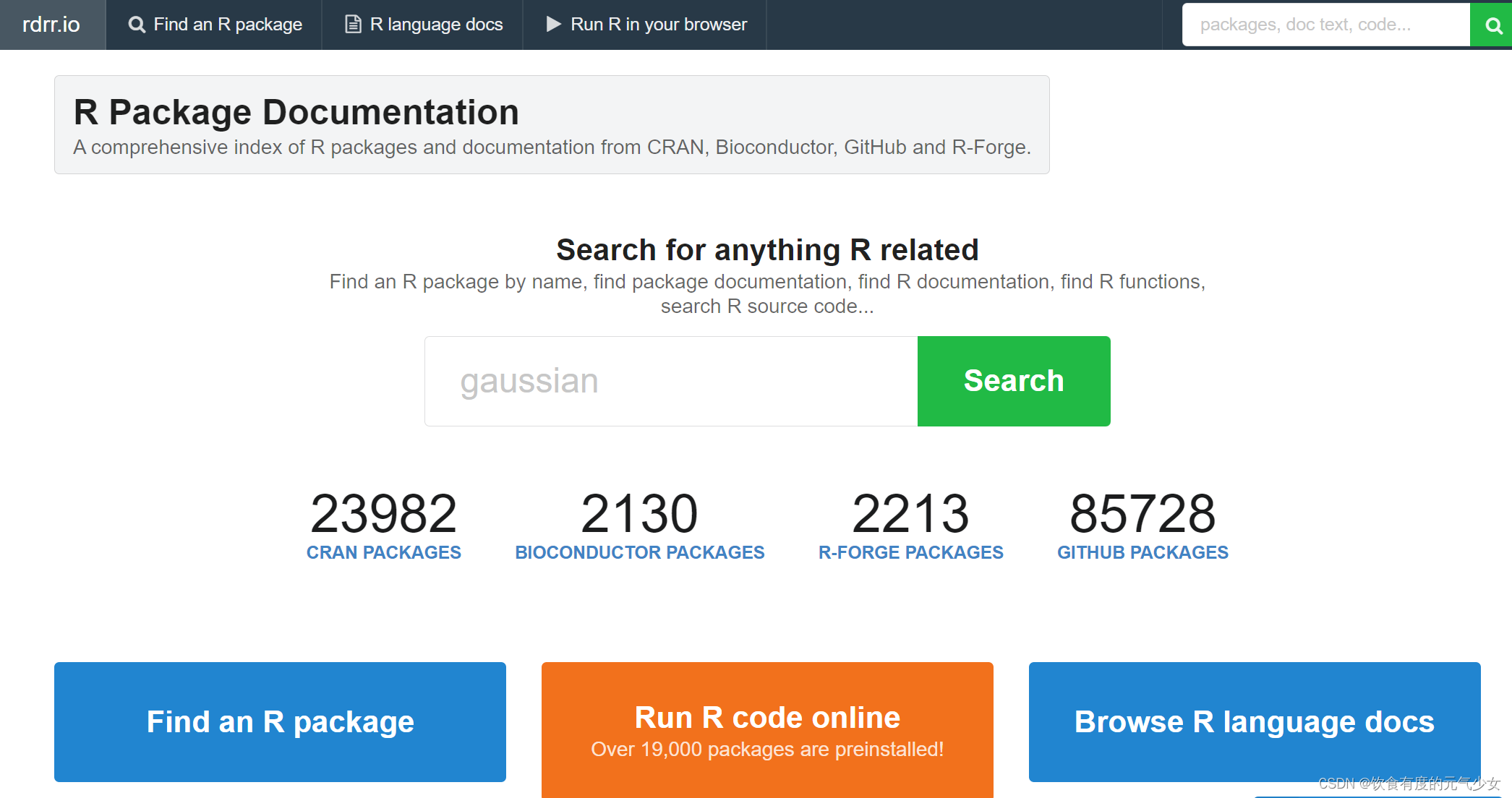The image size is (1512, 798).
Task: Open the R-FORGE PACKAGES link
Action: pyautogui.click(x=910, y=552)
